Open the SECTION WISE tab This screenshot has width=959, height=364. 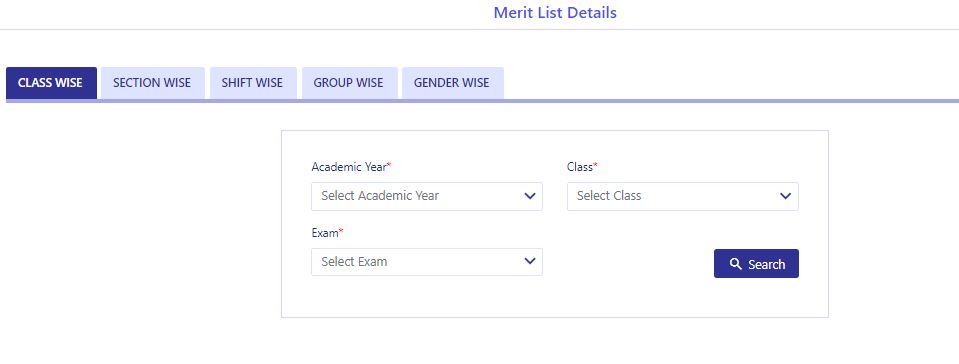pos(152,83)
